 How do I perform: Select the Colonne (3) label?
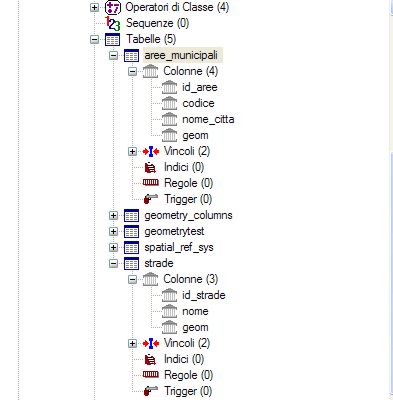190,279
